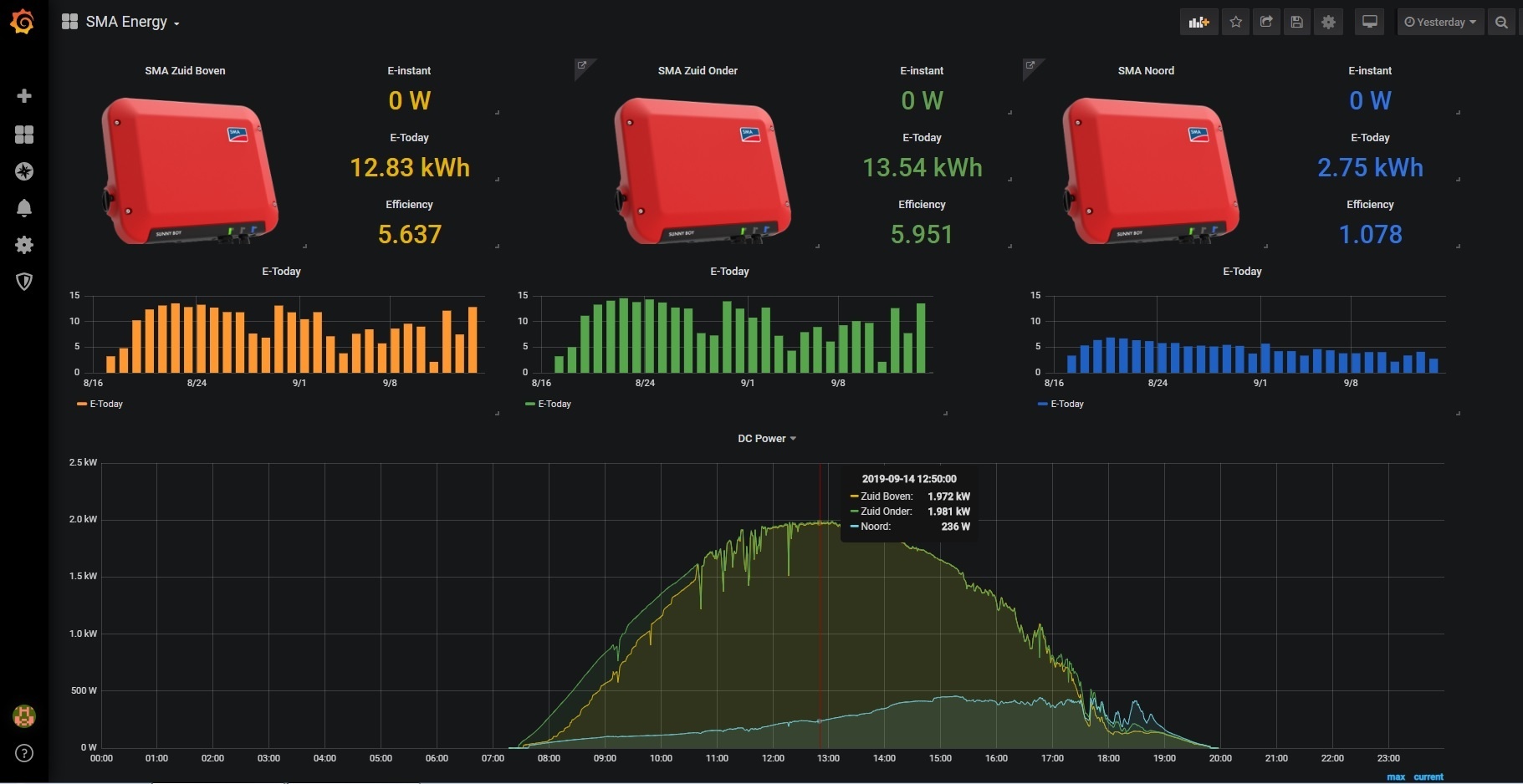The width and height of the screenshot is (1523, 784).
Task: Click the orange efficiency value 5.637
Action: pyautogui.click(x=409, y=235)
